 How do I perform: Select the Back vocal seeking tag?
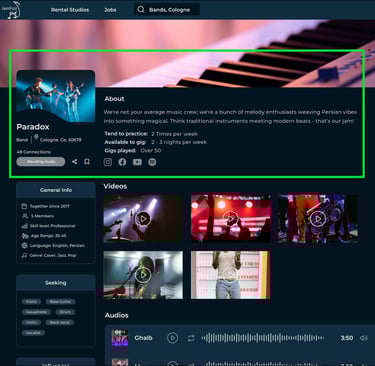pyautogui.click(x=60, y=322)
